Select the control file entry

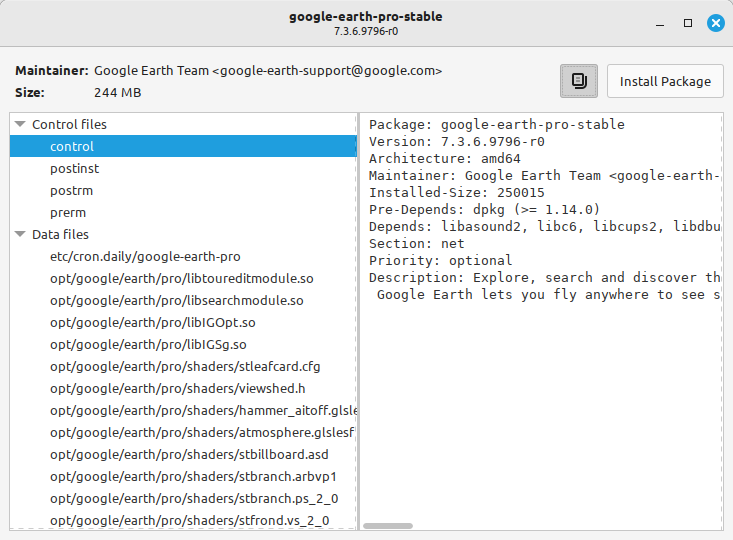click(x=183, y=146)
